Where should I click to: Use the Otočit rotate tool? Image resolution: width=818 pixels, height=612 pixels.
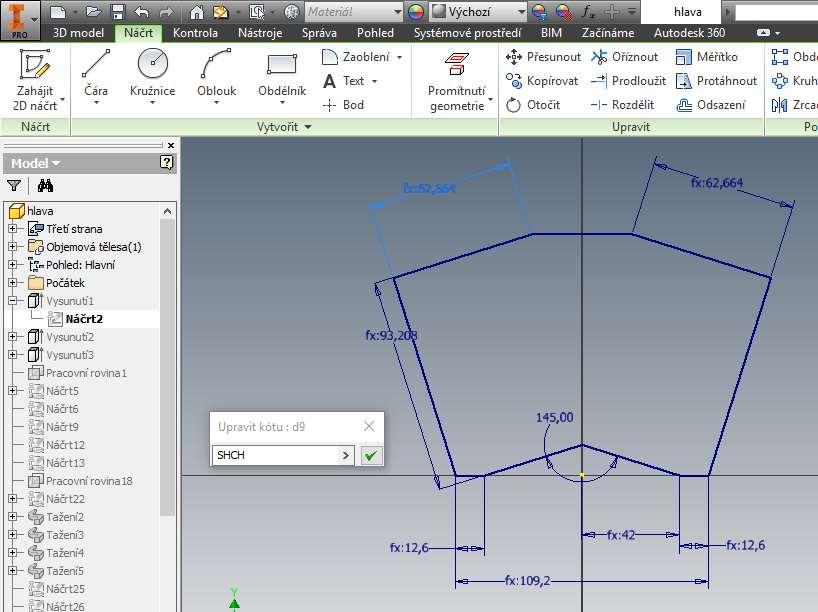533,105
